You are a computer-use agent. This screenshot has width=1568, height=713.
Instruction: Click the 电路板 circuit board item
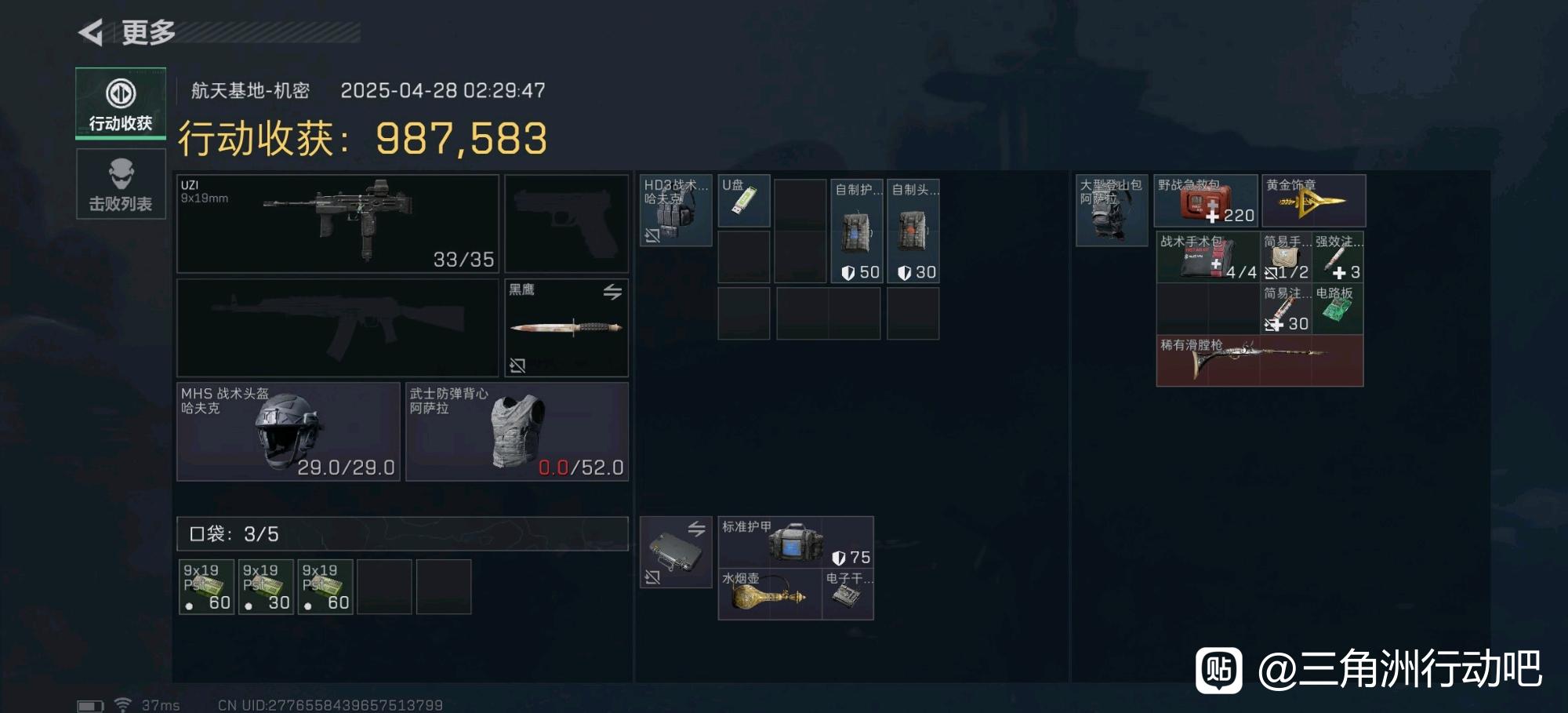click(x=1338, y=309)
